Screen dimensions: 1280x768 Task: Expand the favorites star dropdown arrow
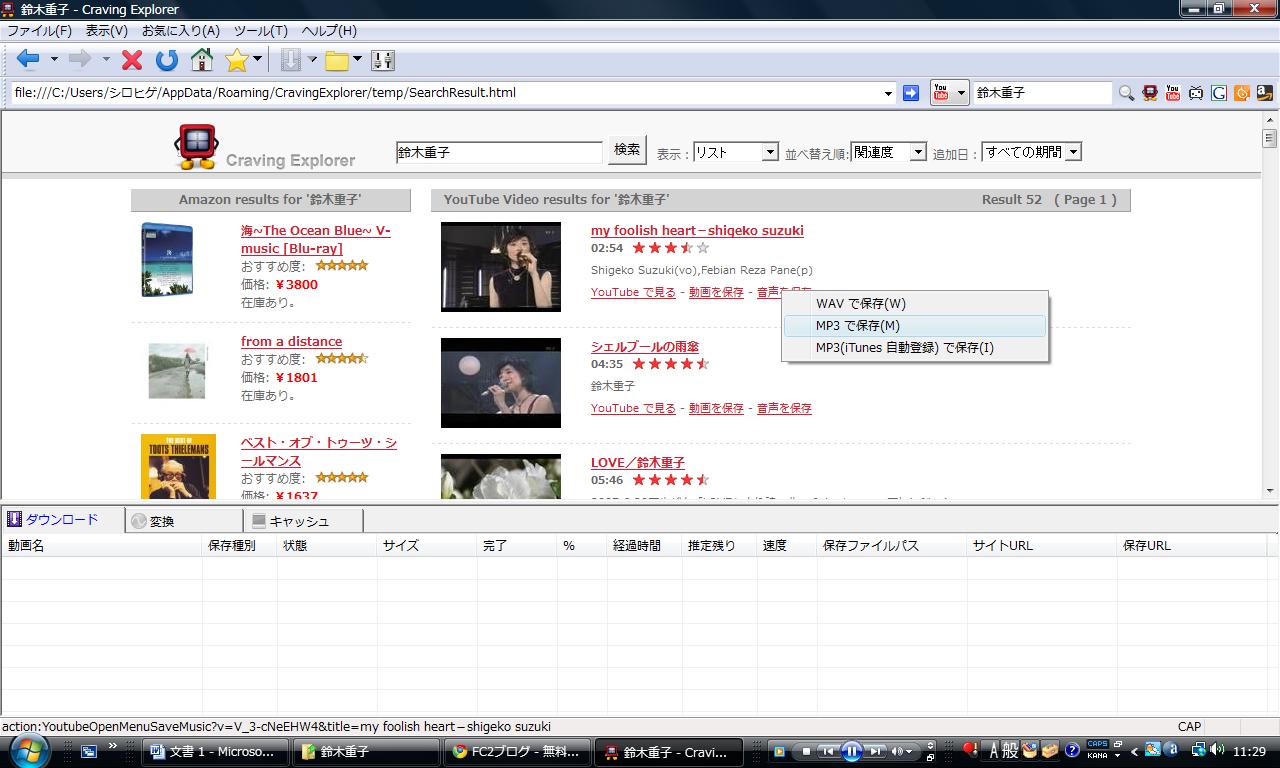(x=258, y=60)
